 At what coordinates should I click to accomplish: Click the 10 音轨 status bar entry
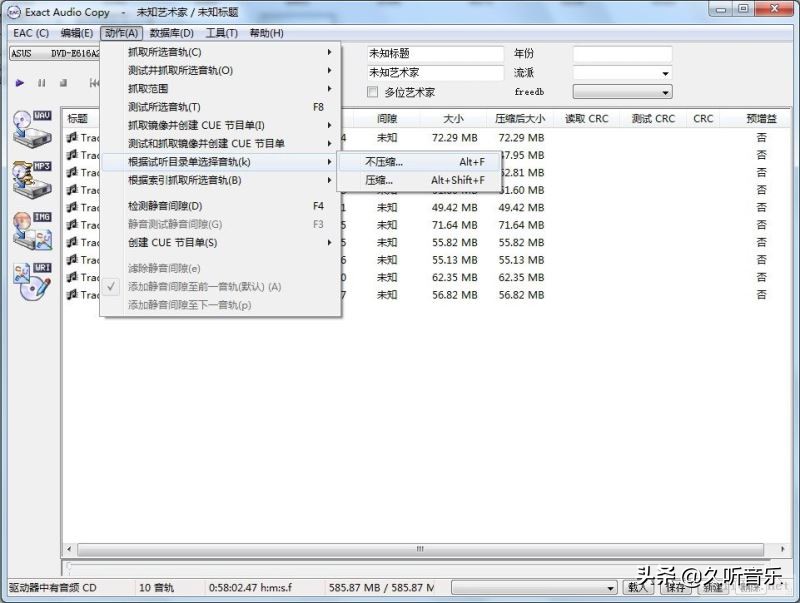pos(156,588)
